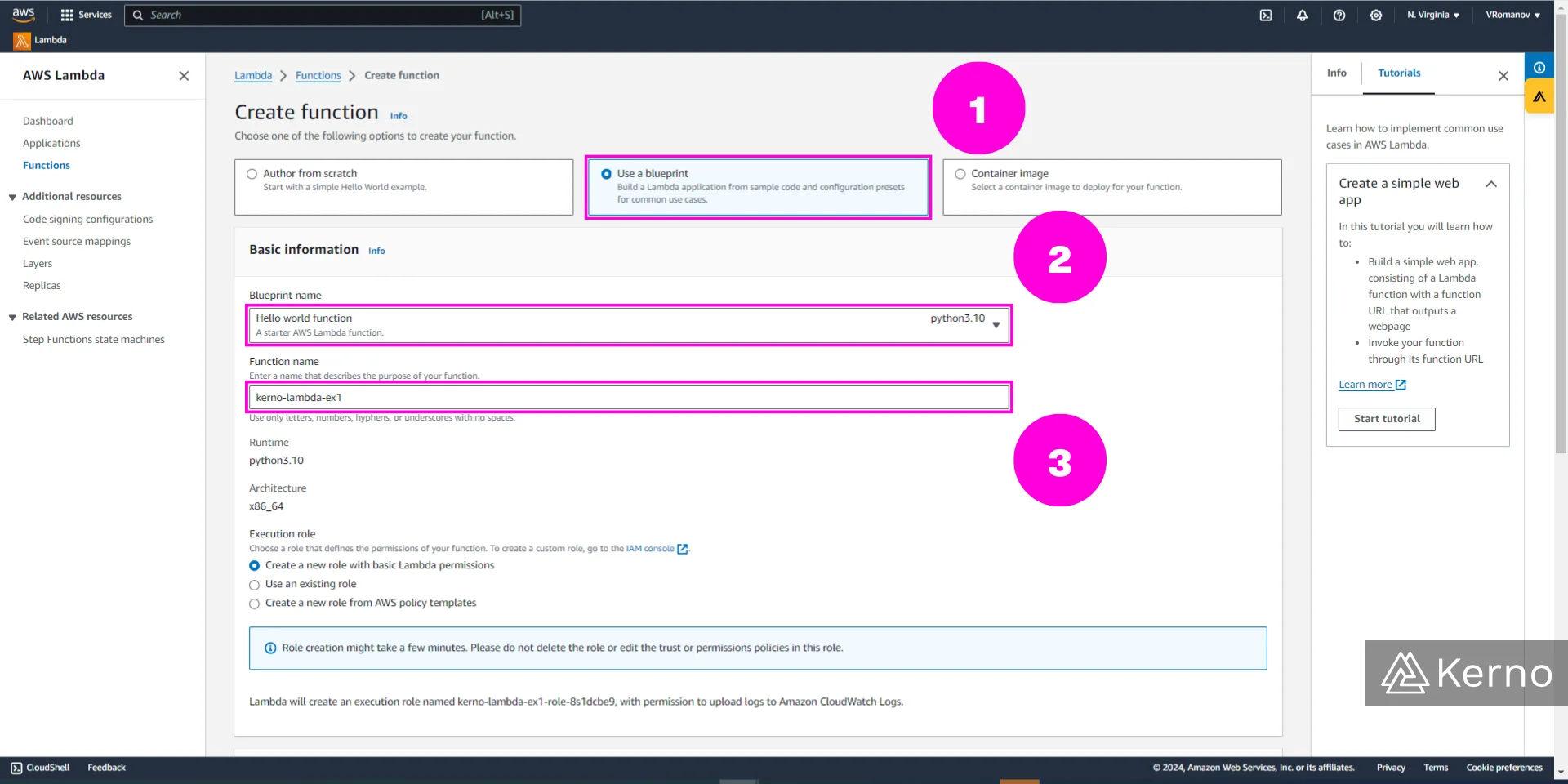Screen dimensions: 1568x784
Task: Click the yellow Kerno side-tab icon
Action: 1539,97
